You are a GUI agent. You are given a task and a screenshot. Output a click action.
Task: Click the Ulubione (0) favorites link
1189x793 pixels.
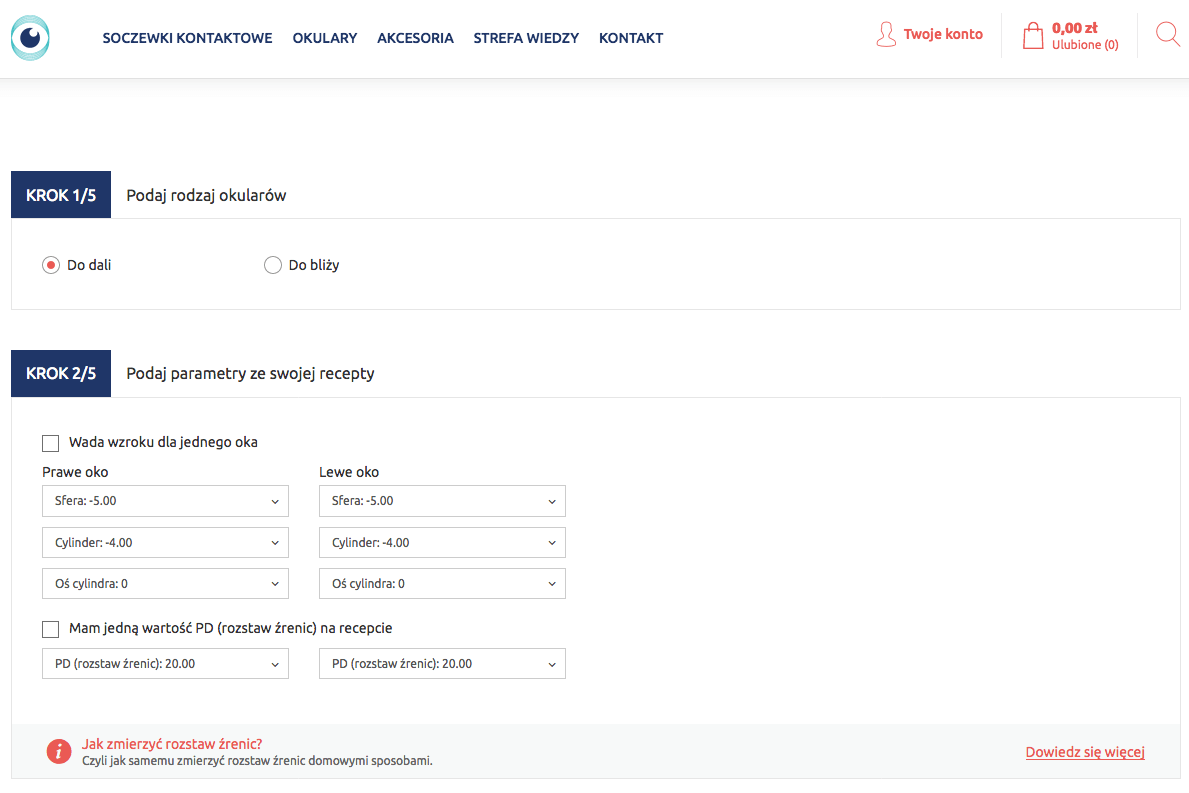[x=1085, y=45]
